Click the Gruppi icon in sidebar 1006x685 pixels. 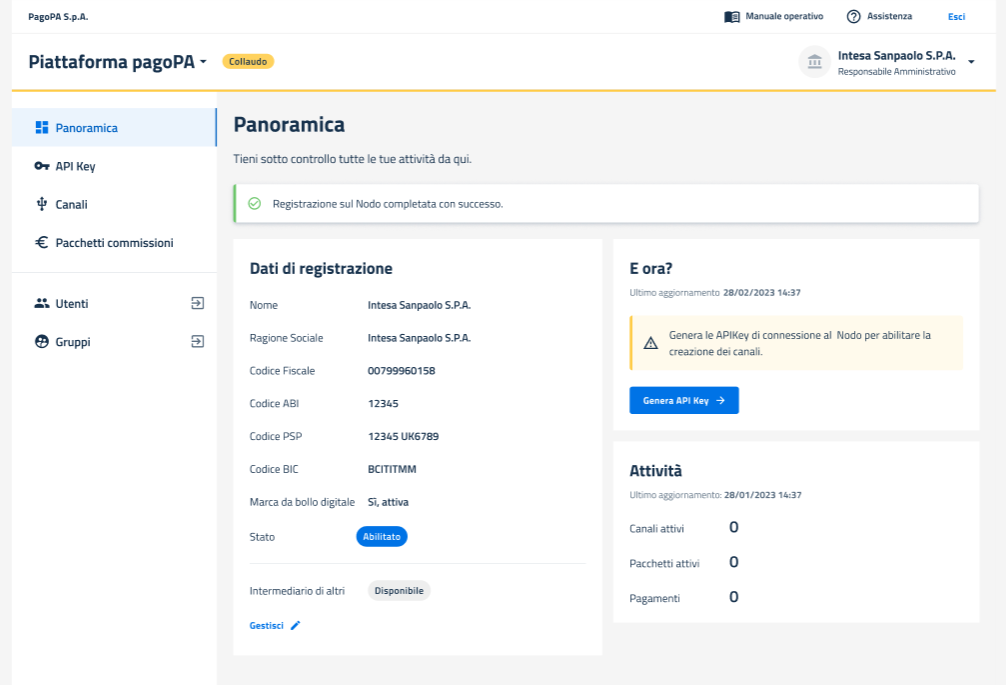pyautogui.click(x=42, y=341)
